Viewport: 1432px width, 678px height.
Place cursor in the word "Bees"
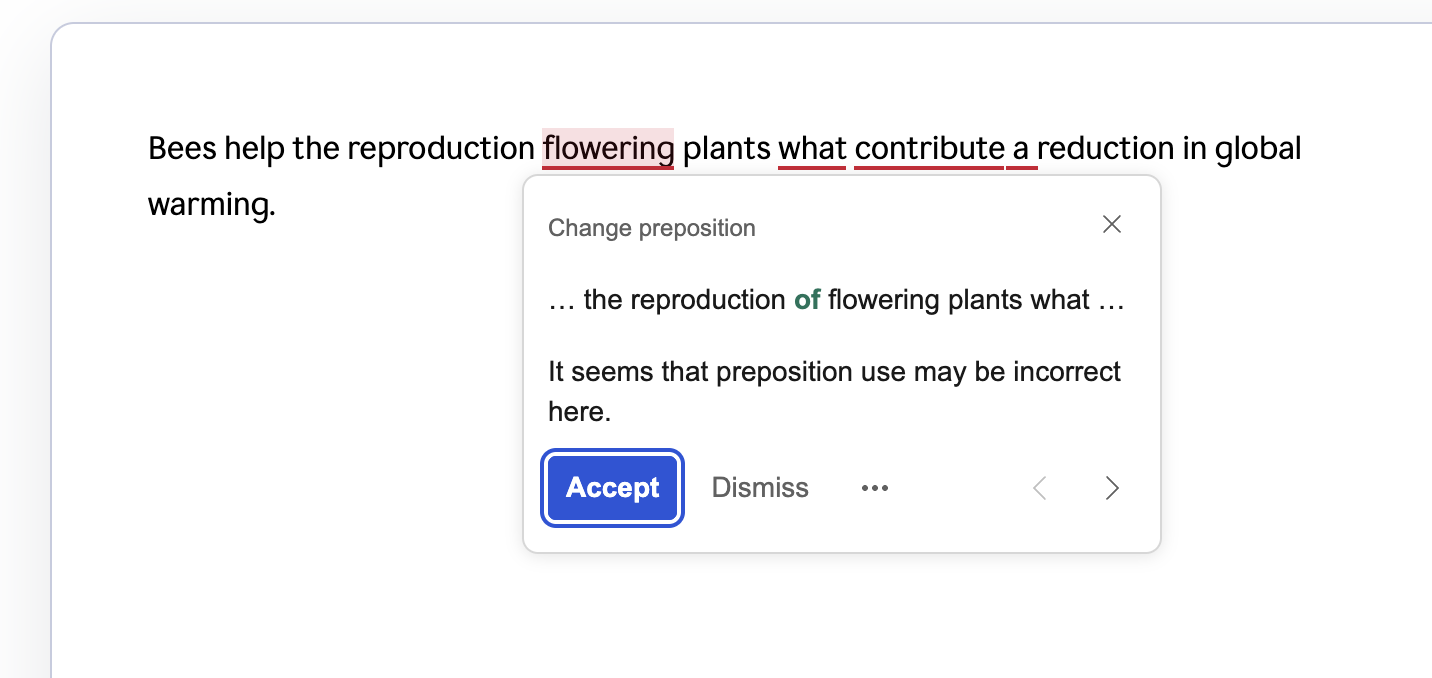click(182, 149)
